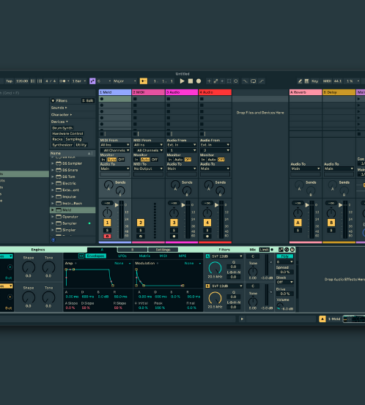The image size is (365, 405).
Task: Stop playback with the Stop button
Action: [x=190, y=81]
